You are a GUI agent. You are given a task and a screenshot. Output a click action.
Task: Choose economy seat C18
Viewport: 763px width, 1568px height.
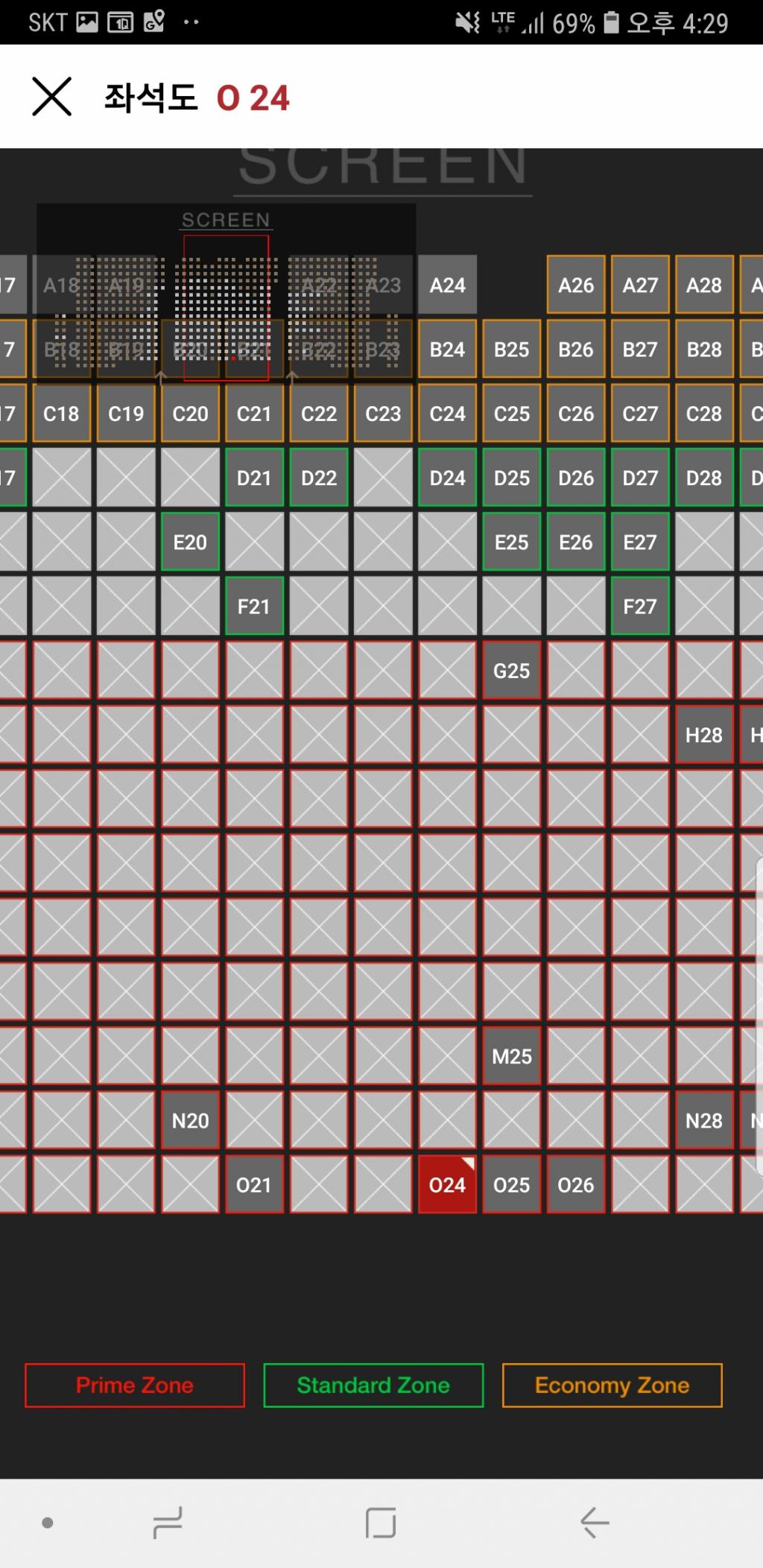pos(61,414)
